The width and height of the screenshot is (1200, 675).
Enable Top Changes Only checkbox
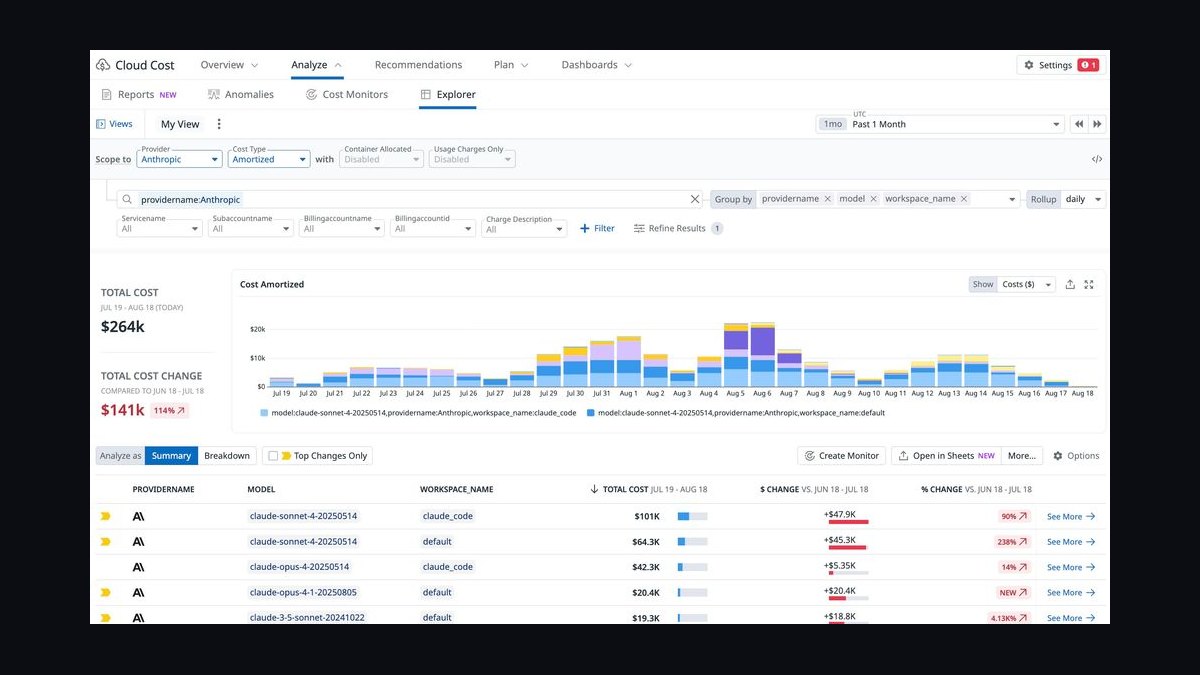(273, 456)
